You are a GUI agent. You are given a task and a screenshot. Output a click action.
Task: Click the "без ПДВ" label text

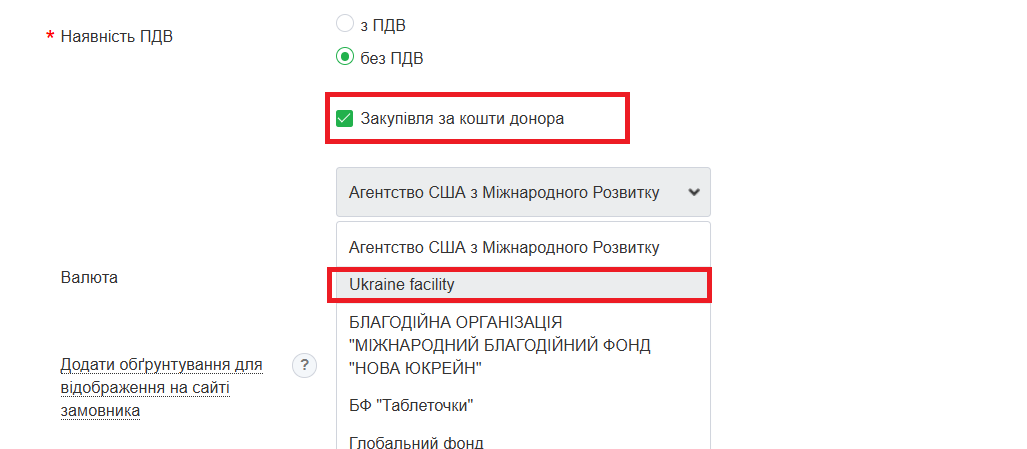391,58
